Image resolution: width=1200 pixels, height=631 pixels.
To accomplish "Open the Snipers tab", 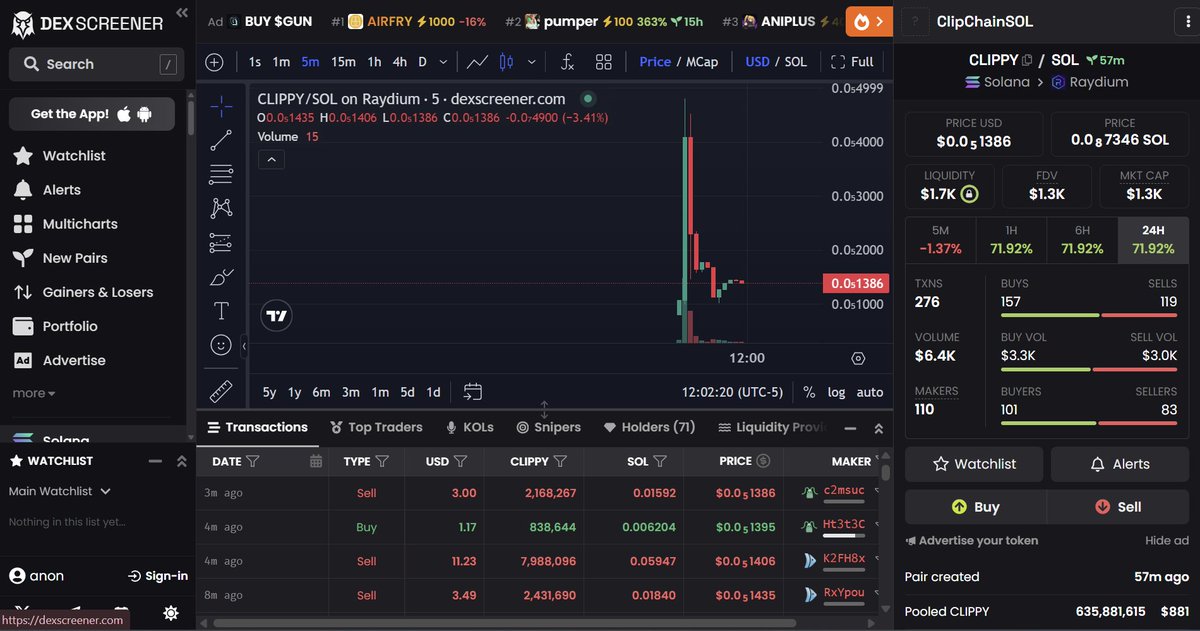I will [x=548, y=427].
